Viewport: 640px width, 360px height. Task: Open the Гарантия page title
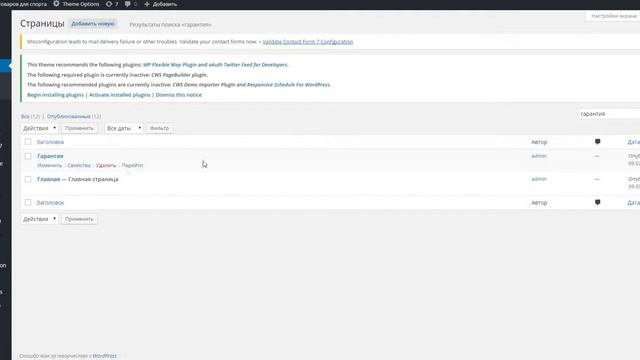click(x=50, y=156)
